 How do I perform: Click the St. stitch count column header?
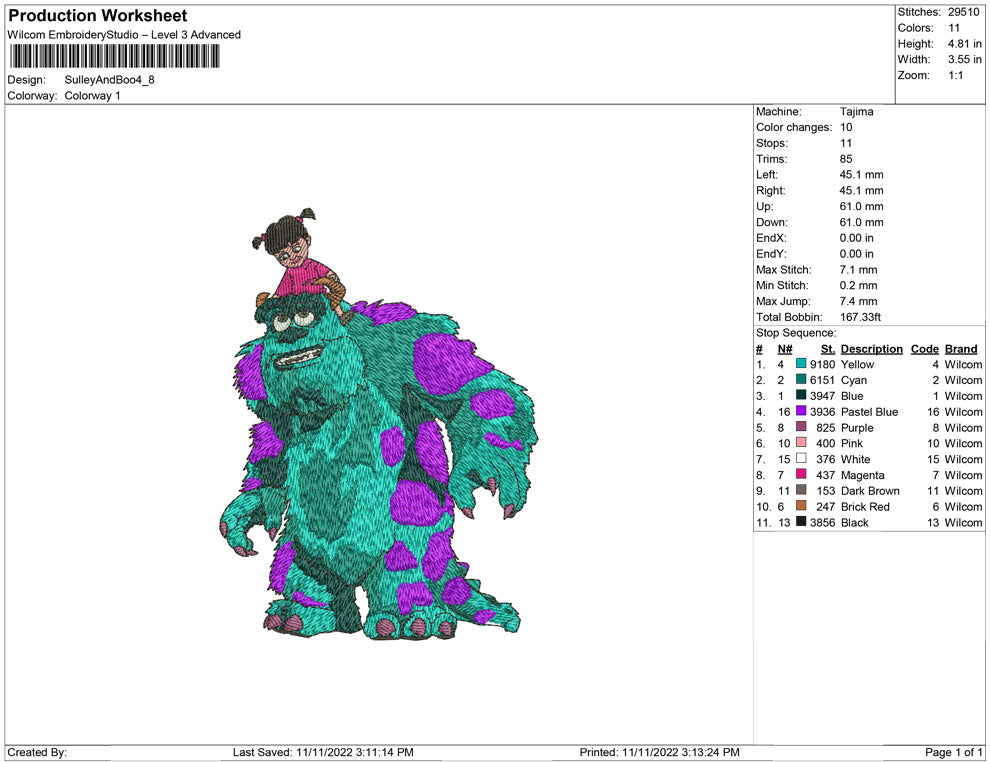[827, 349]
